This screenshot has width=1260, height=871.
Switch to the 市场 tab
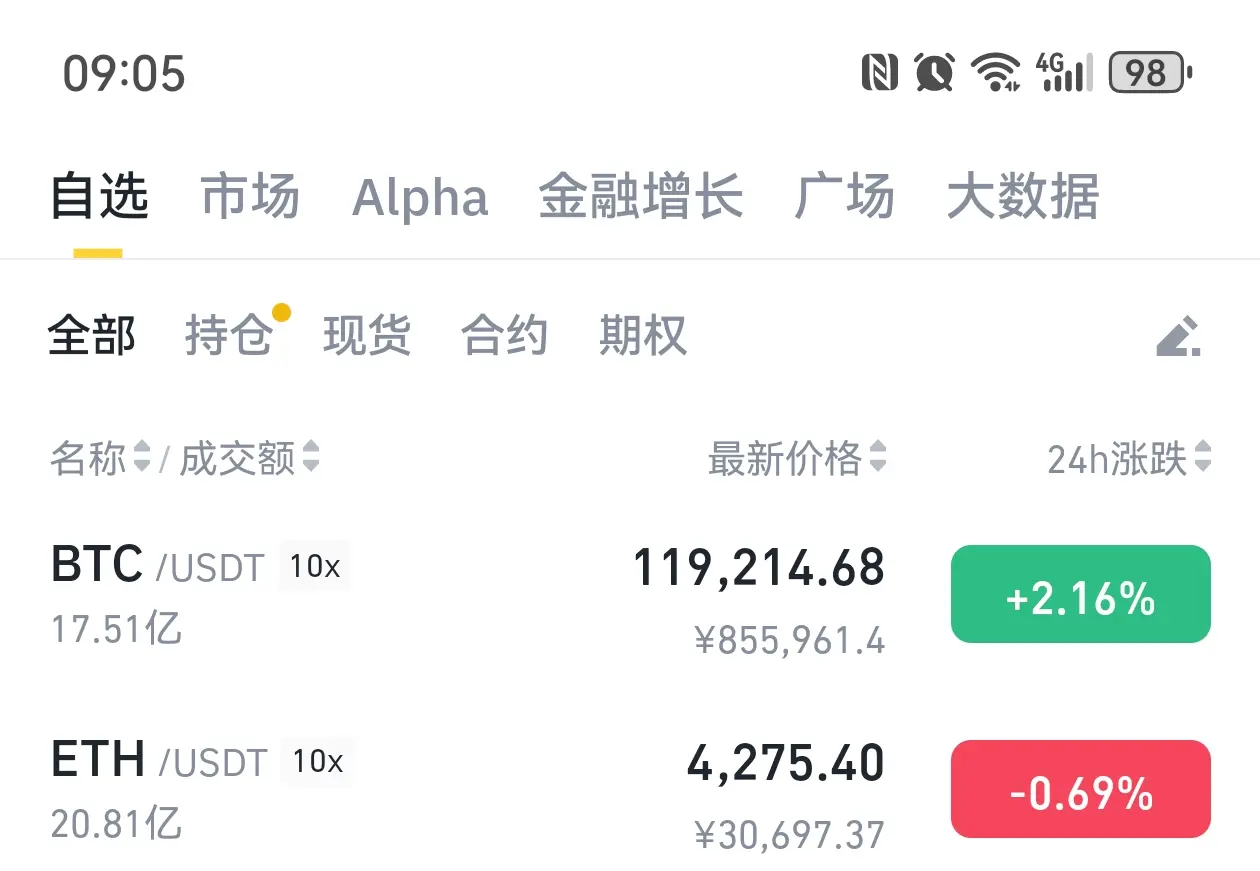point(250,196)
